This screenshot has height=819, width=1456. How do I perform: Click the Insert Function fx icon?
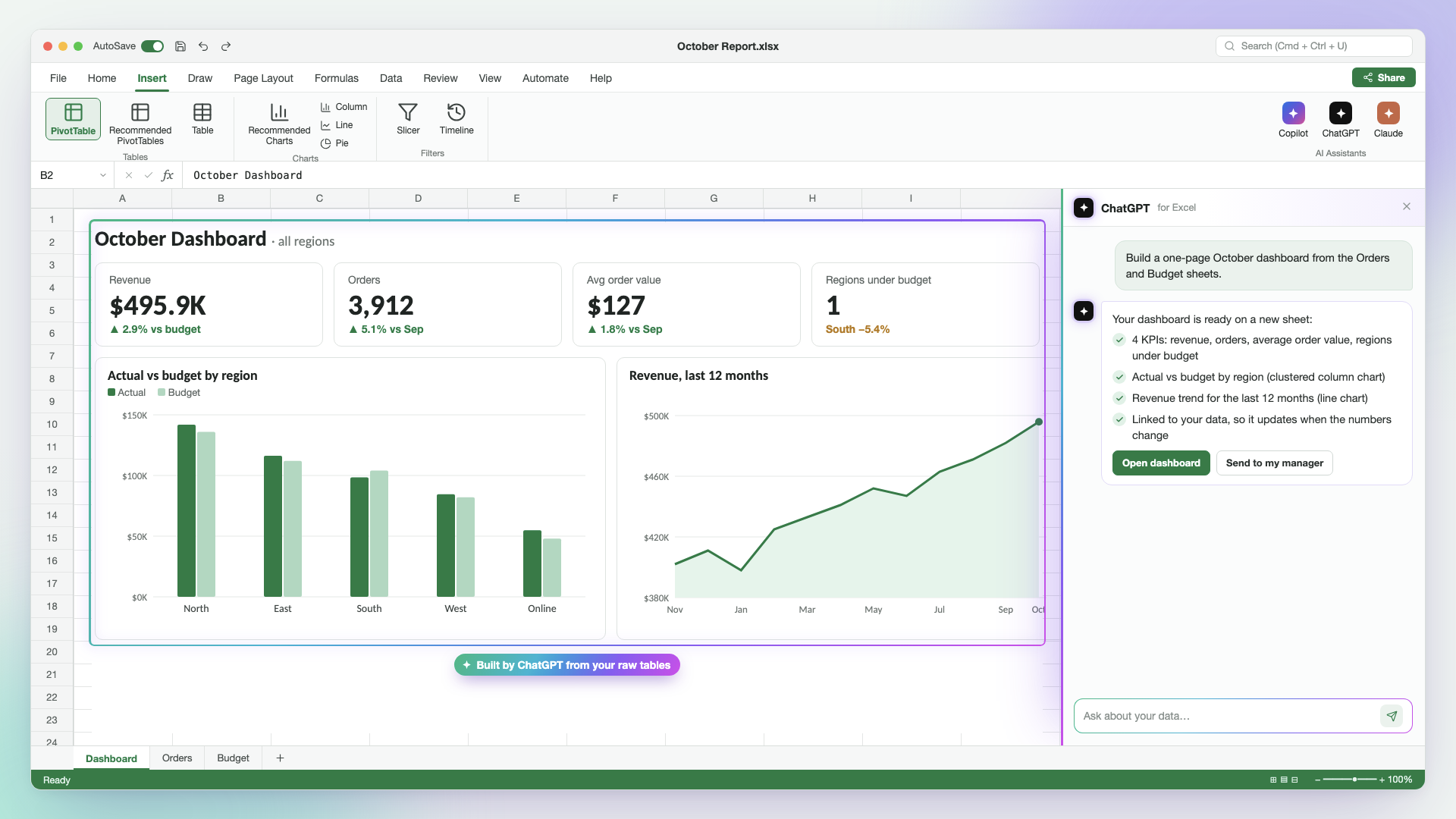coord(168,175)
